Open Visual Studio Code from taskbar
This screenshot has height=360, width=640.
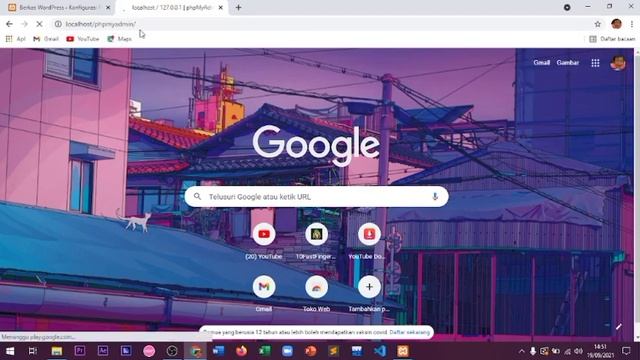[x=380, y=351]
